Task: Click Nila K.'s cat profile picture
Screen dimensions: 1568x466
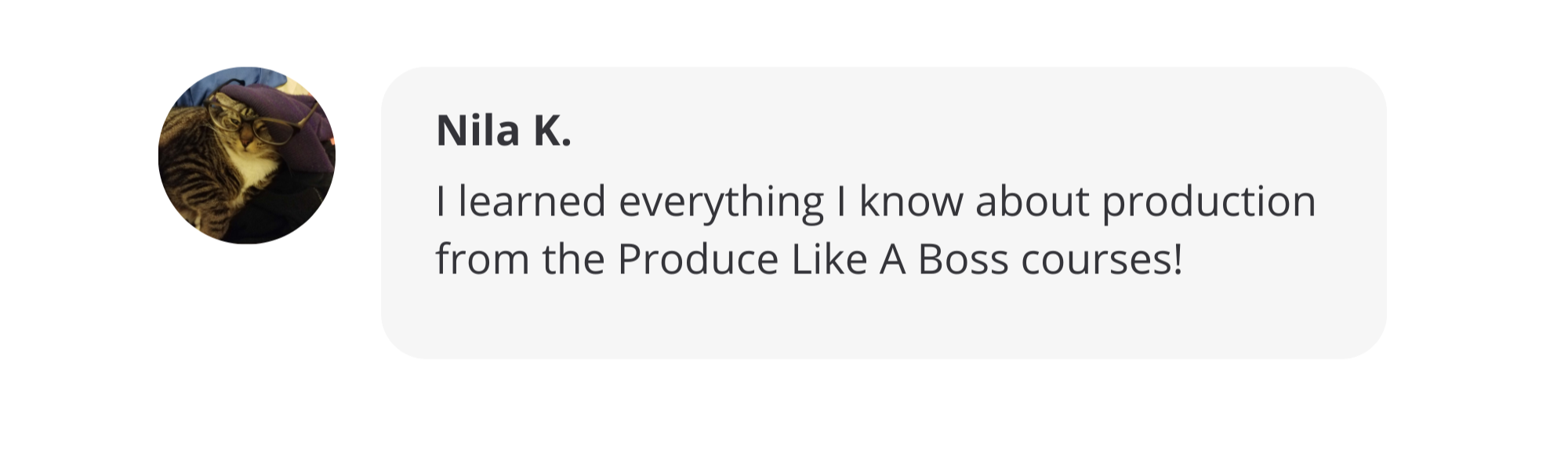Action: tap(246, 155)
